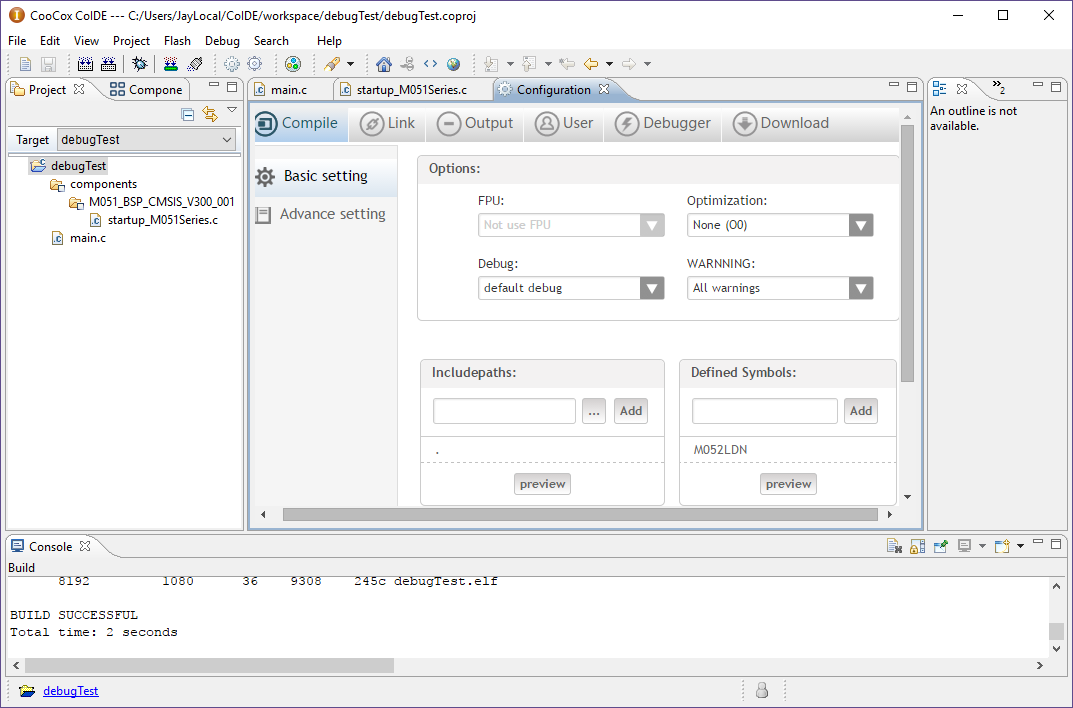The height and width of the screenshot is (708, 1073).
Task: Toggle Scroll Lock in the Console
Action: coord(917,546)
